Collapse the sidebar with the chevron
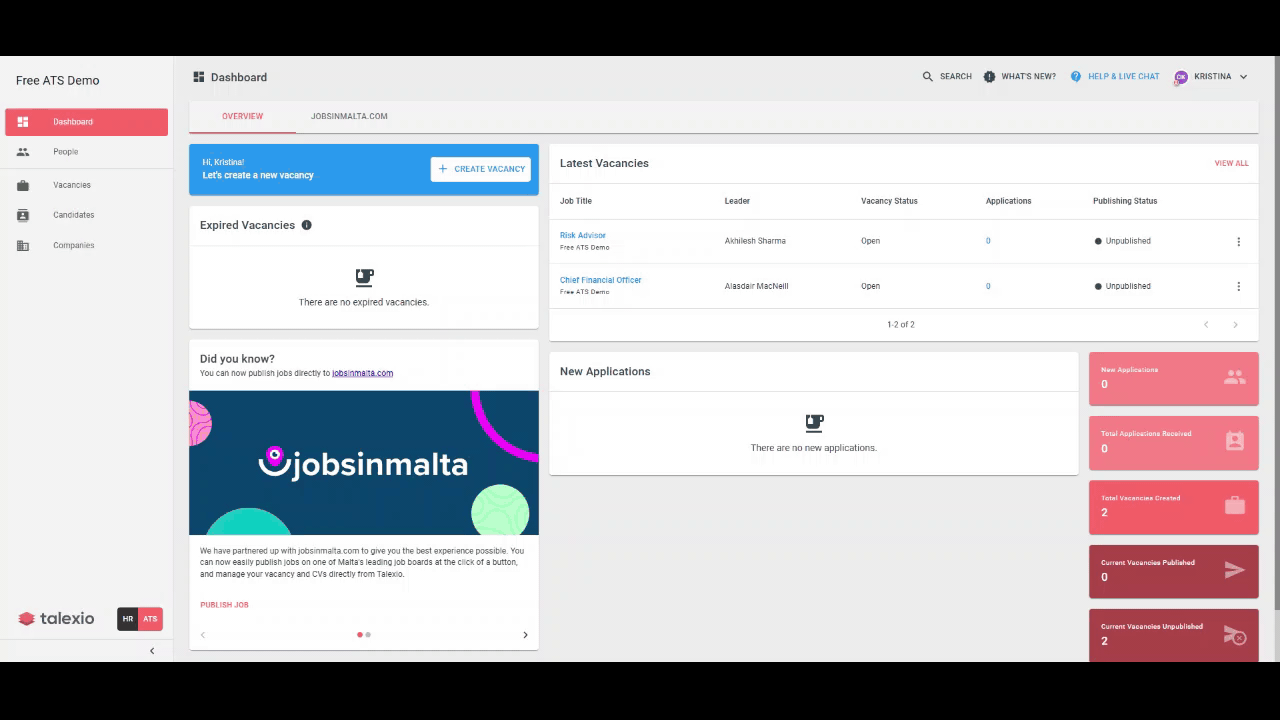This screenshot has height=720, width=1280. 152,651
